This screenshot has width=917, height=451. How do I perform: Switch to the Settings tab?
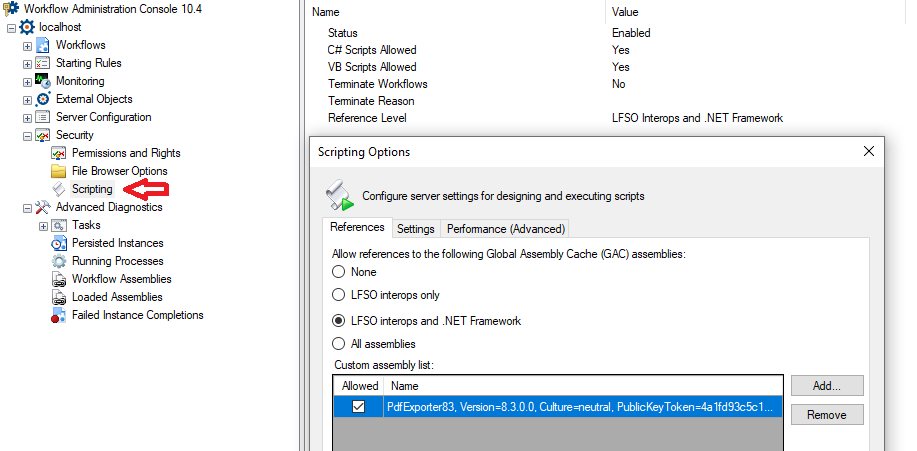(415, 229)
